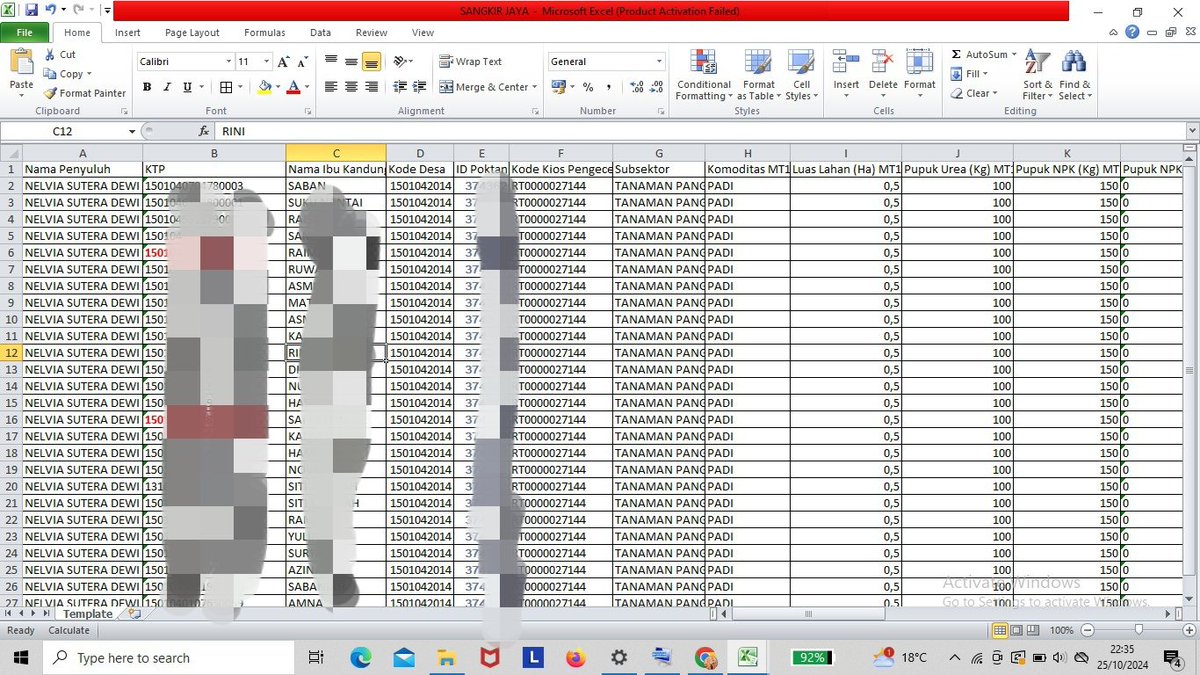Click the formula bar containing RINI
This screenshot has height=675, width=1200.
[x=698, y=131]
